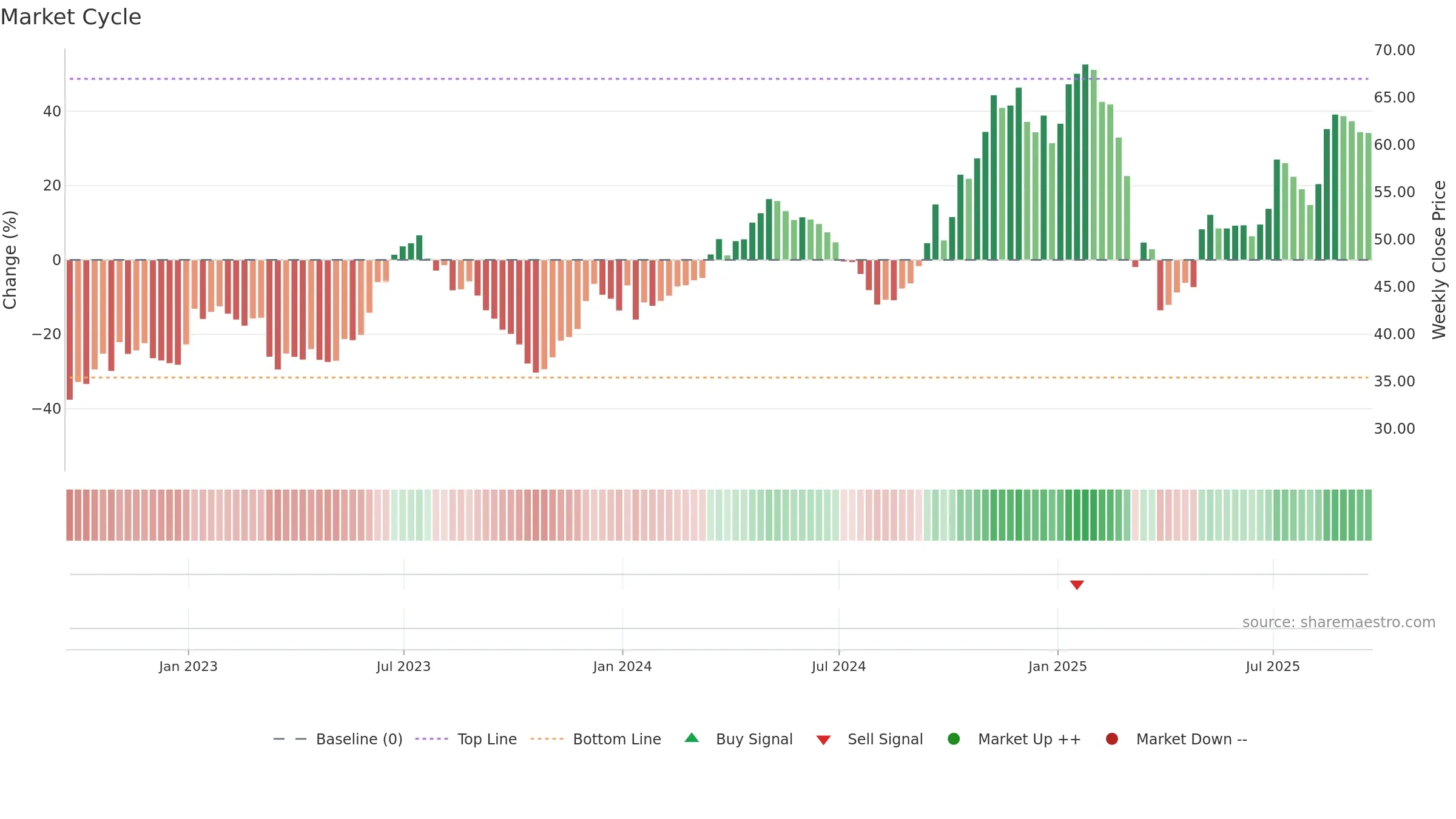
Task: Click the 55.00 price axis label
Action: pyautogui.click(x=1394, y=192)
